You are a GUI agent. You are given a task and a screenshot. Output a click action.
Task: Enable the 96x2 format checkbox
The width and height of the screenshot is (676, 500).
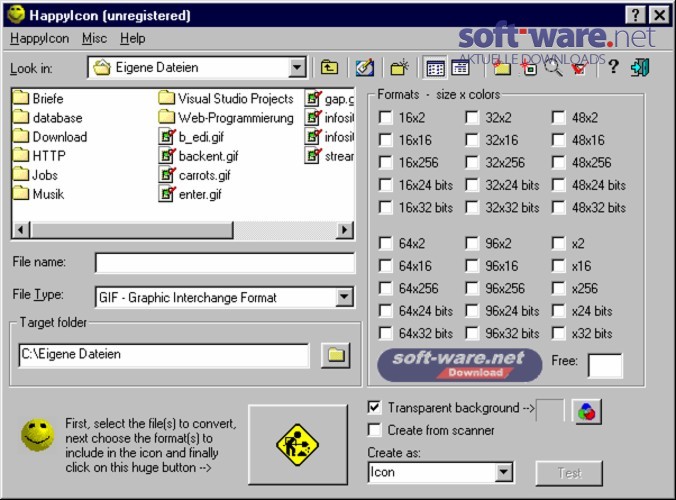tap(472, 244)
